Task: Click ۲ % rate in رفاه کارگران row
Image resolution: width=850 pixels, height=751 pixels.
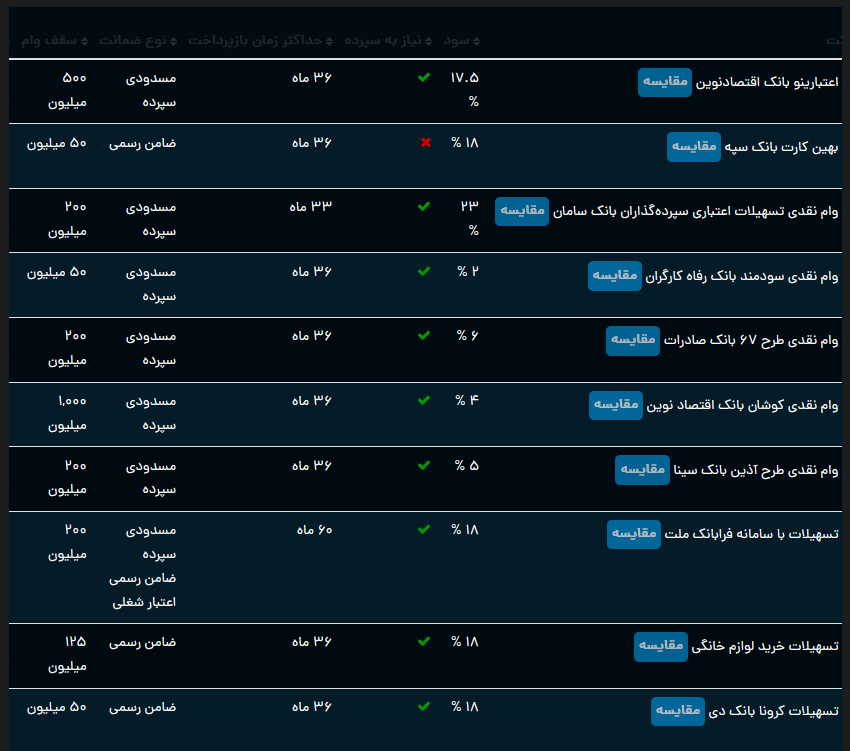Action: click(x=468, y=271)
